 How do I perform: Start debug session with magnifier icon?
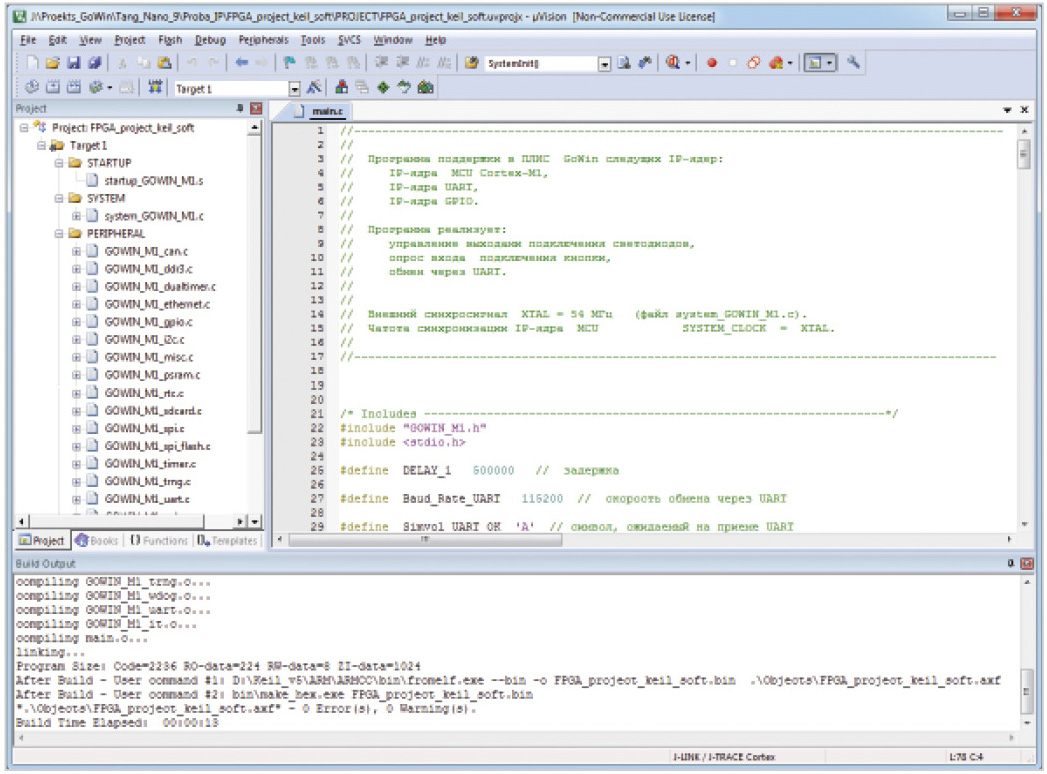click(673, 63)
